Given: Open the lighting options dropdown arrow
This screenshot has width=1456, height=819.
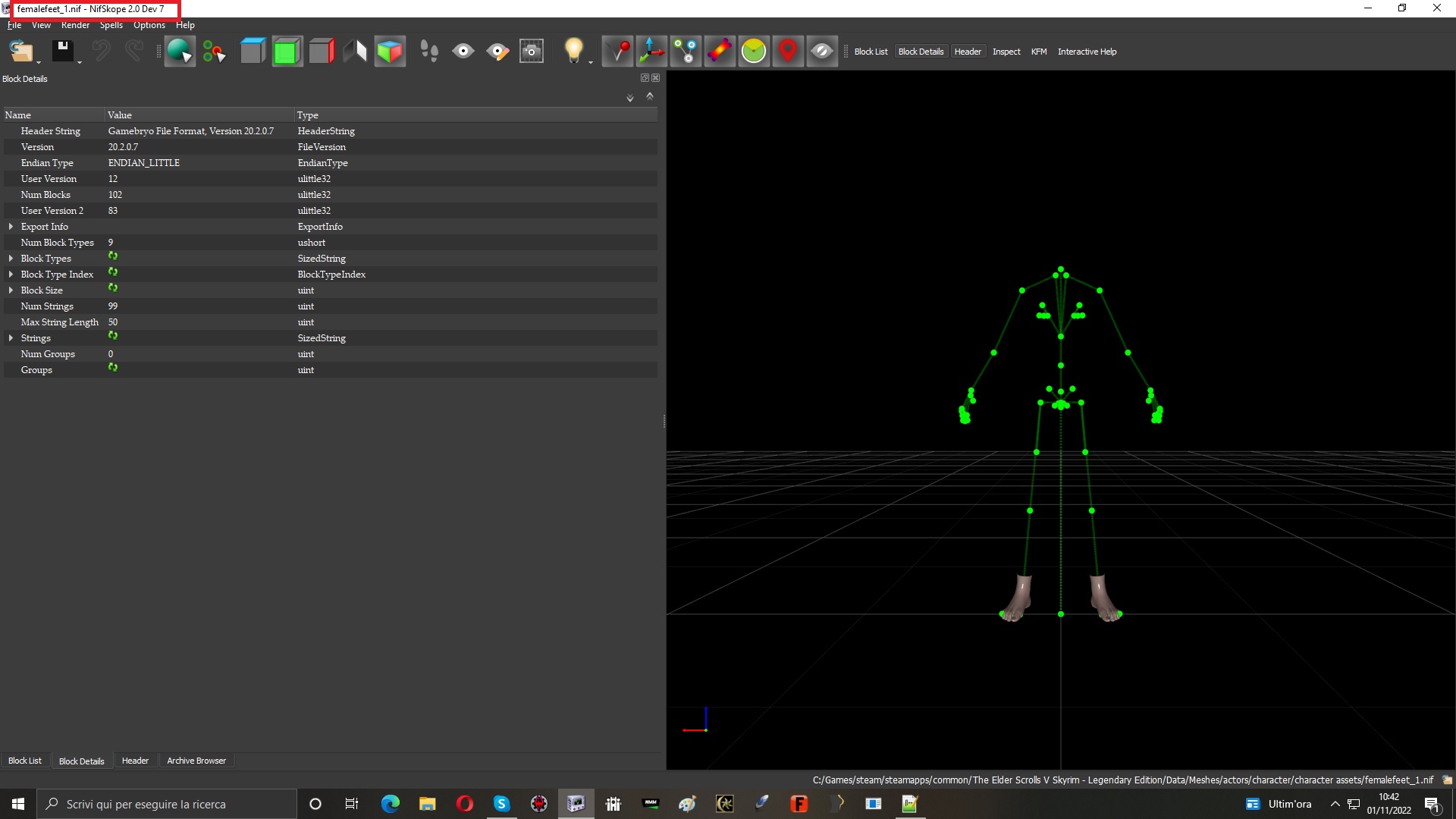Looking at the screenshot, I should [x=591, y=62].
